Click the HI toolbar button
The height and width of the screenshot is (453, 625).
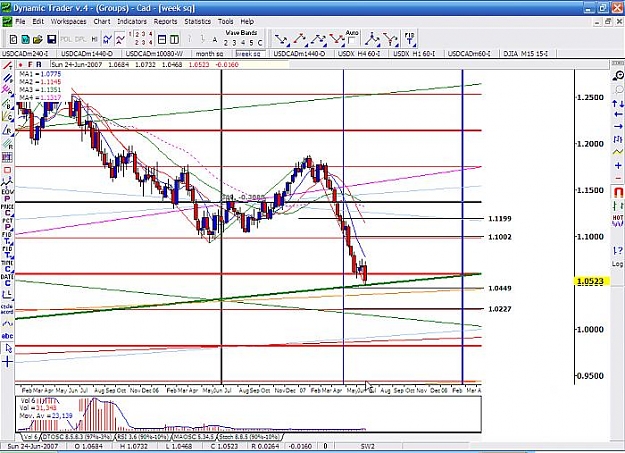click(94, 39)
